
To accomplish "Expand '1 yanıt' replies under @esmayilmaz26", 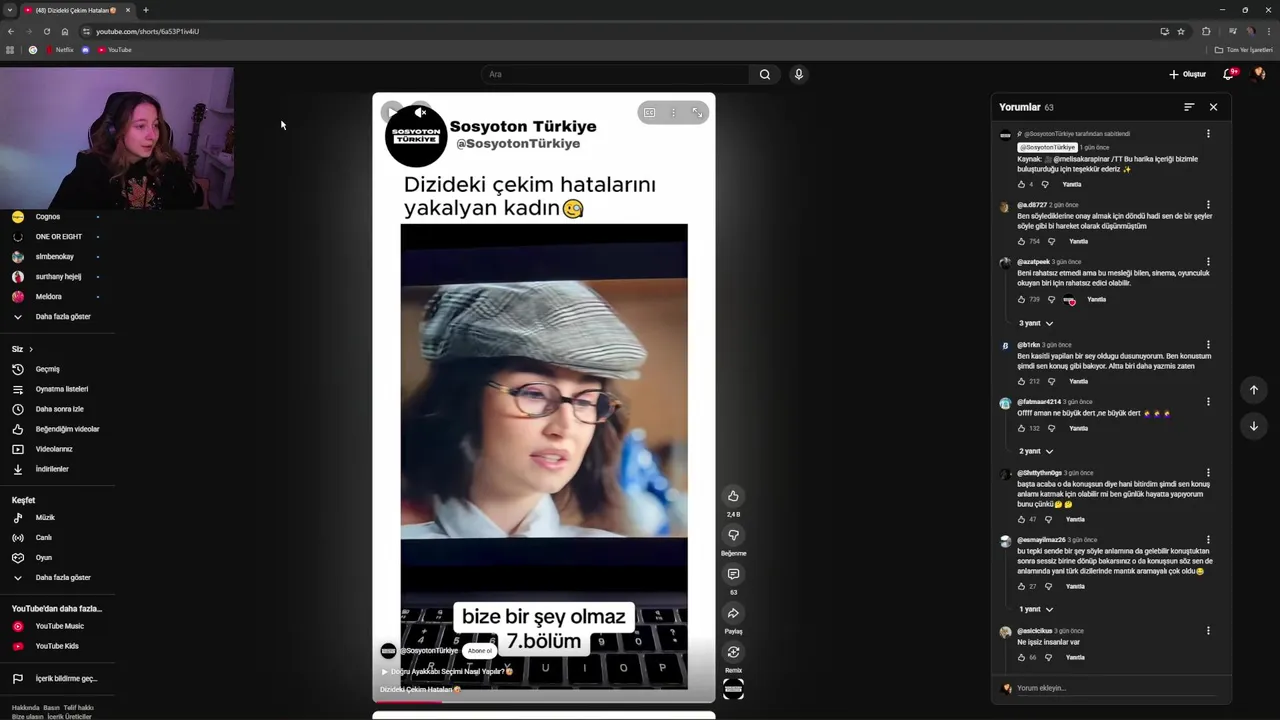I will [1036, 609].
